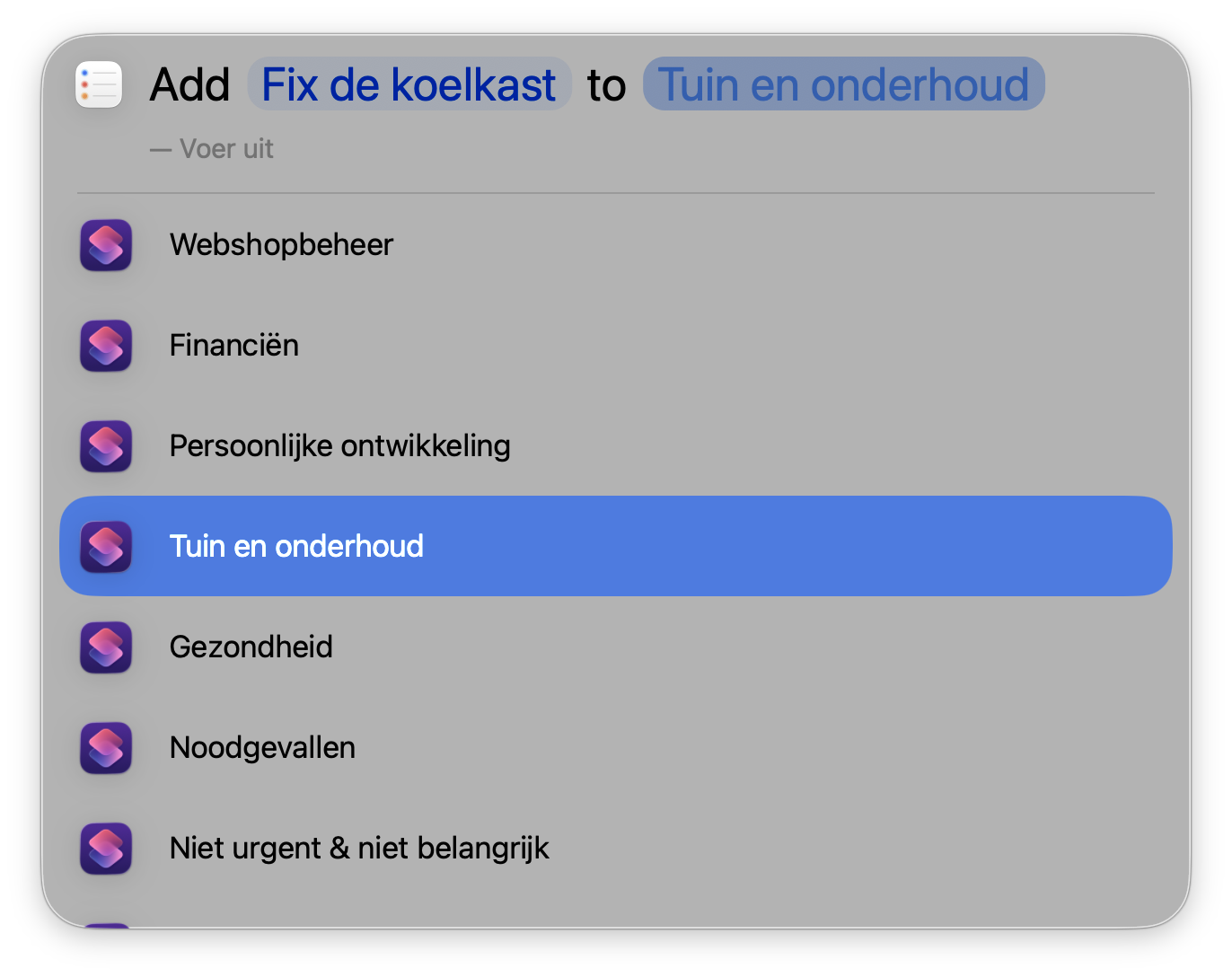Select the Noodgevallen list

pyautogui.click(x=262, y=748)
